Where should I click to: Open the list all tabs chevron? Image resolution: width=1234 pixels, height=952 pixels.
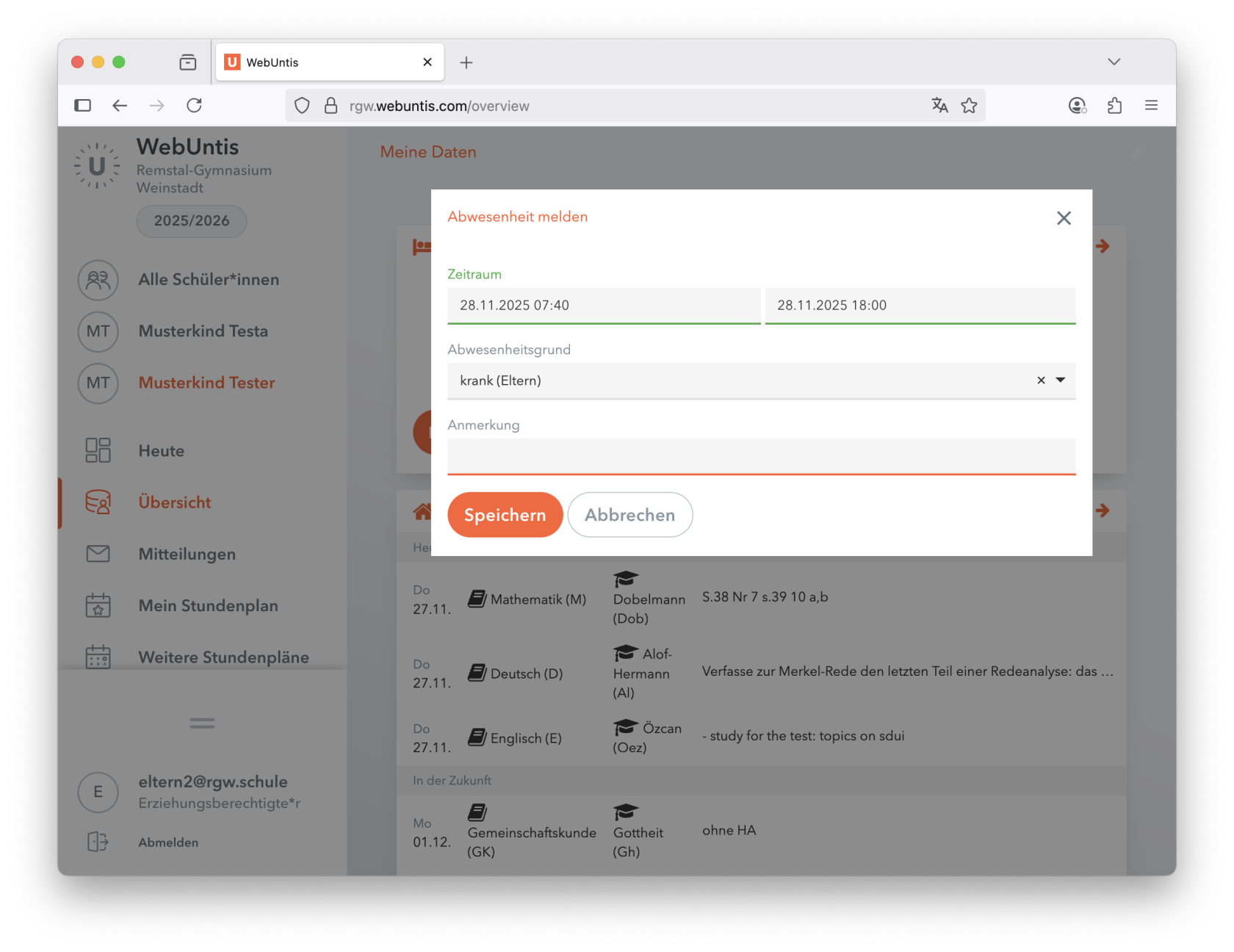(1114, 62)
